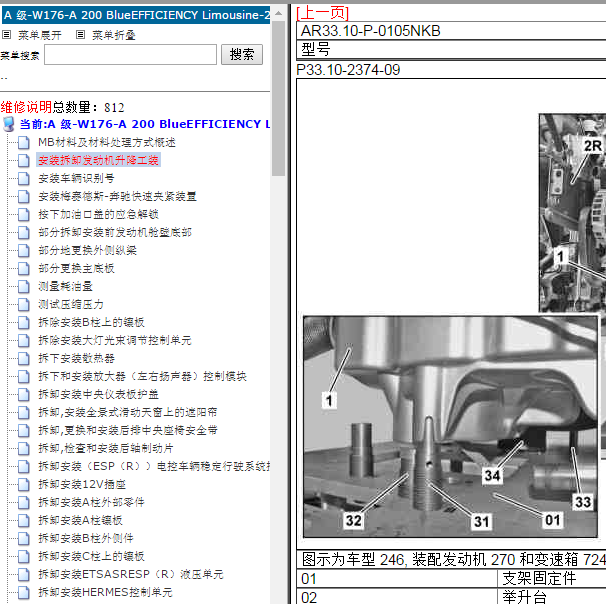Open 拆卸安装ETSASRESP（R）液压单元 entry
This screenshot has width=606, height=604.
pyautogui.click(x=131, y=575)
